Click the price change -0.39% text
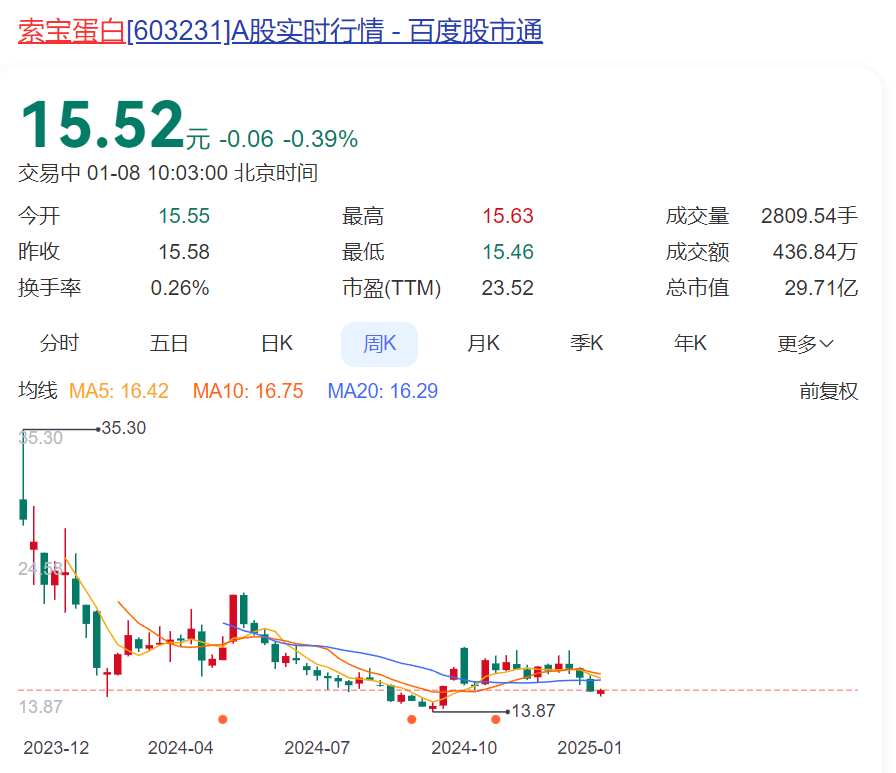Screen dimensions: 896x773 coord(321,139)
